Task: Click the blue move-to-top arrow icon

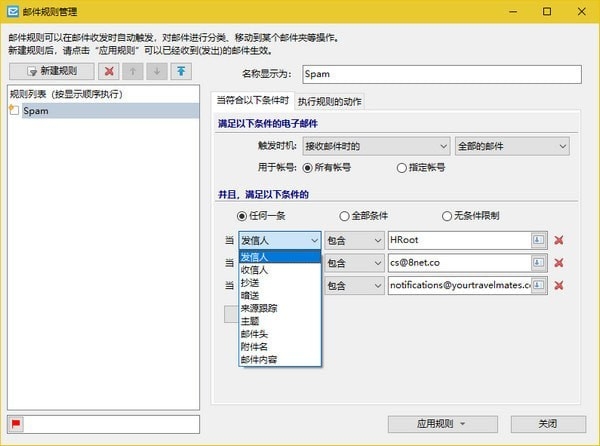Action: coord(181,71)
